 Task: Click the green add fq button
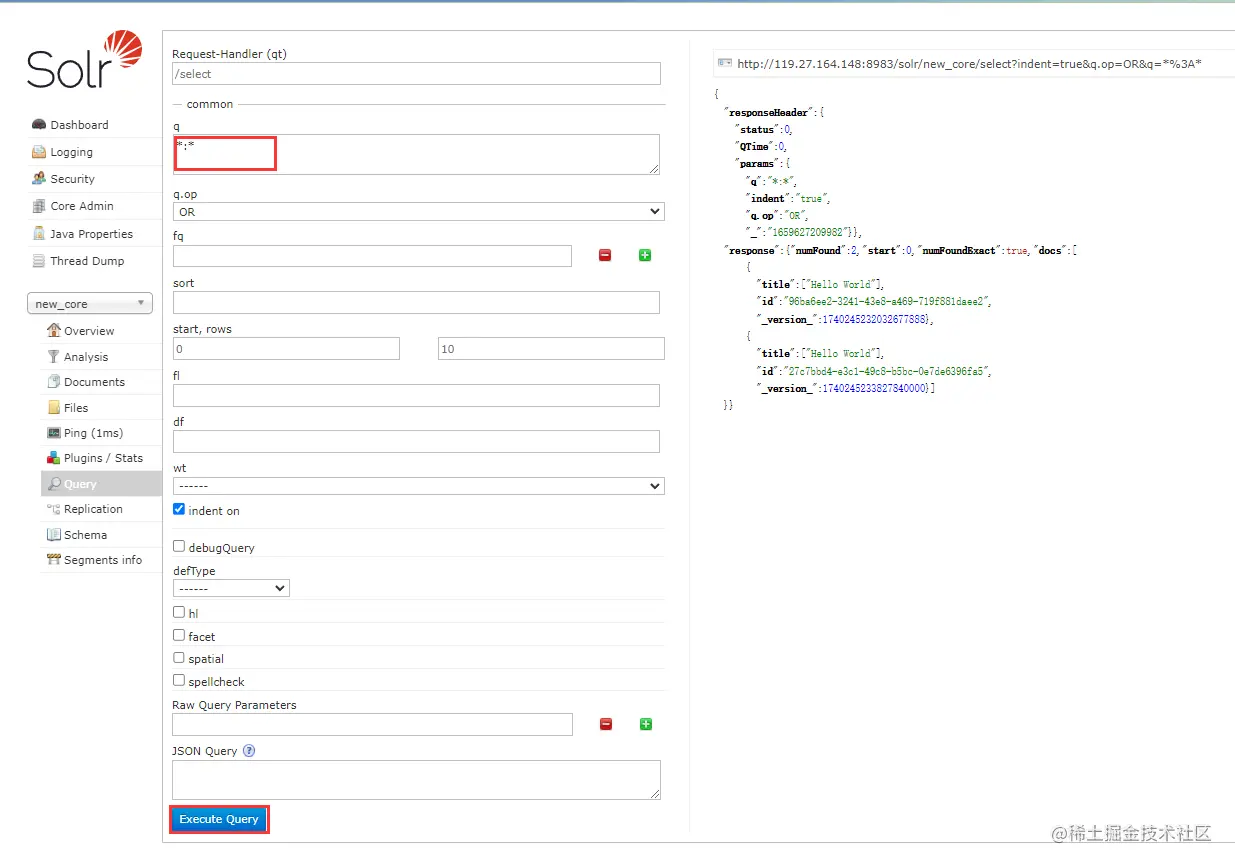tap(645, 256)
